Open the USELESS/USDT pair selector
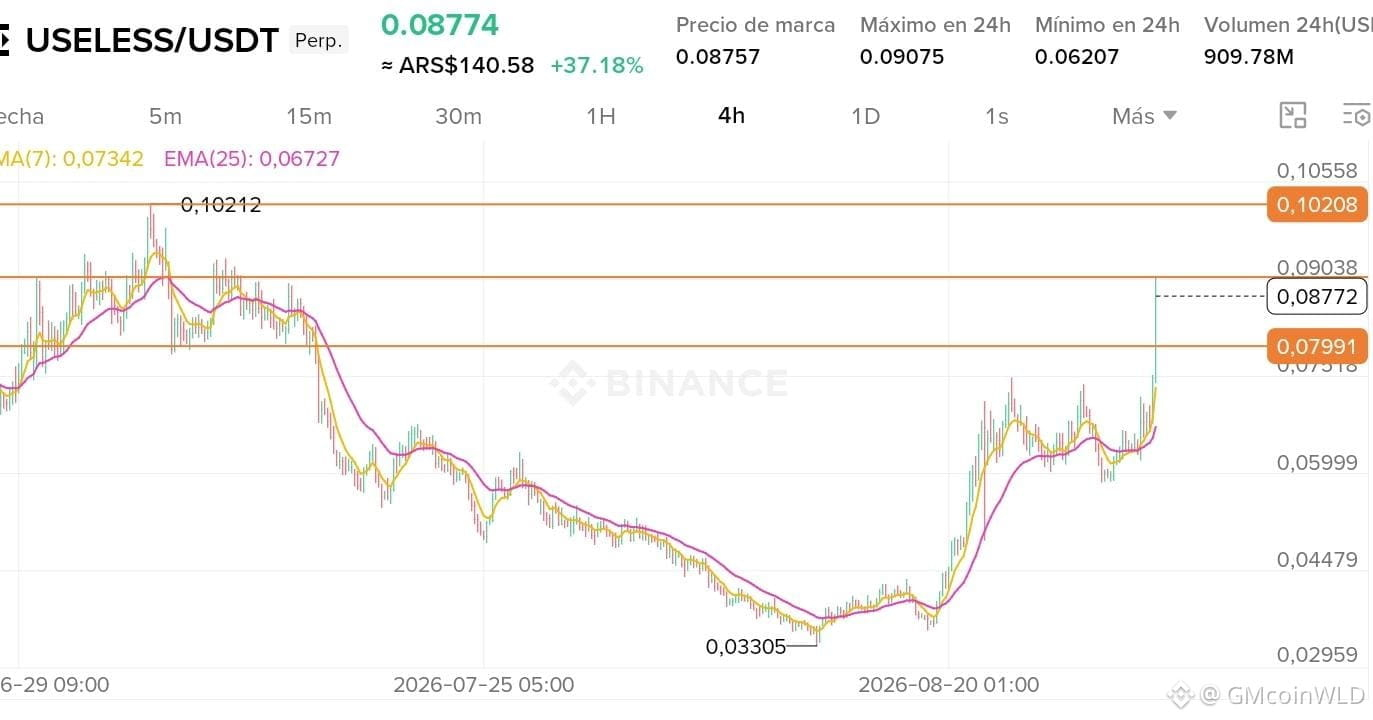 point(152,40)
